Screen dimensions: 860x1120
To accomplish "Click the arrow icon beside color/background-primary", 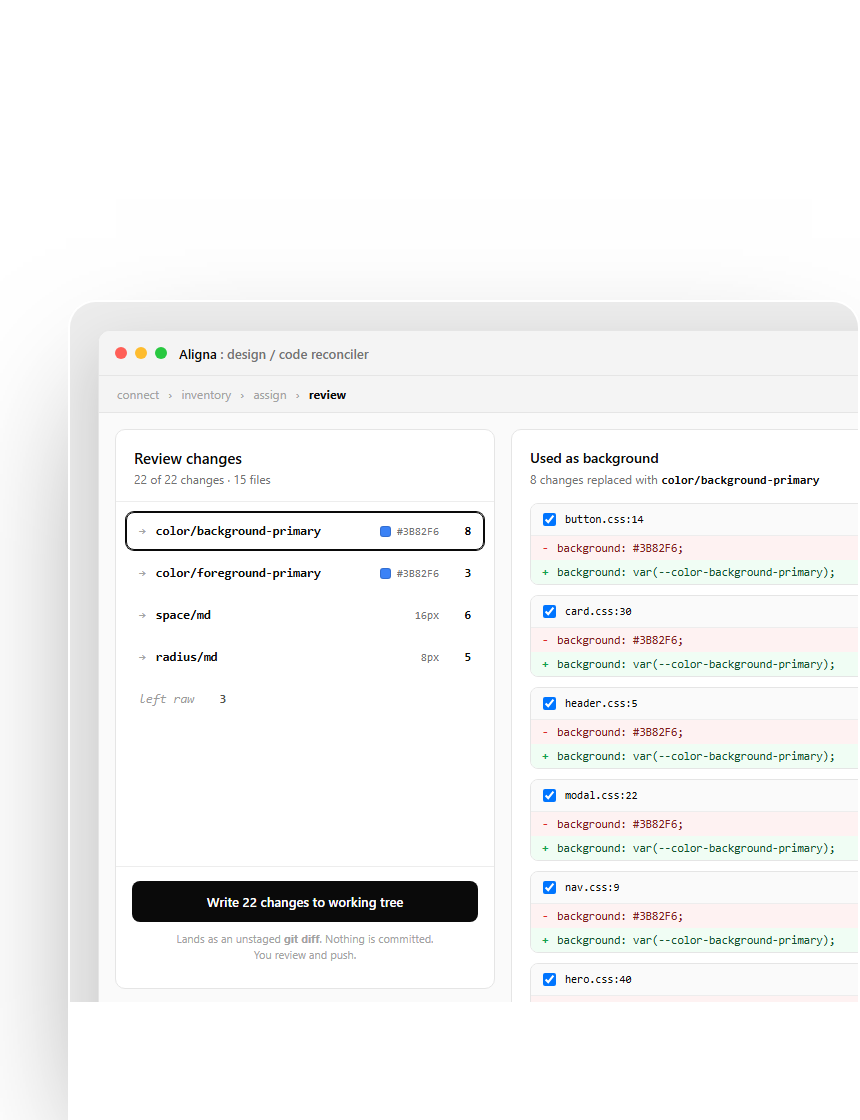I will 142,531.
